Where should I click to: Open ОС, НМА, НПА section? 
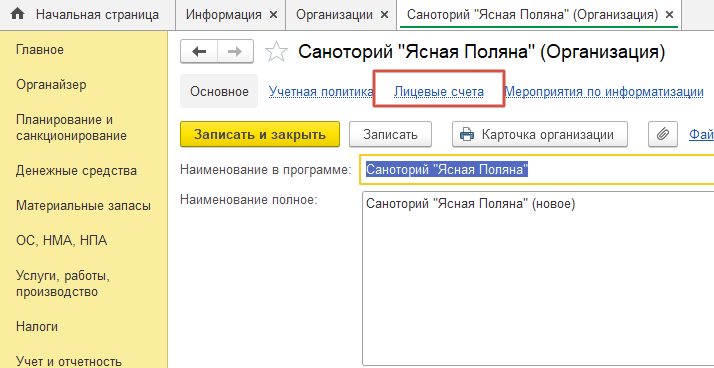[61, 240]
